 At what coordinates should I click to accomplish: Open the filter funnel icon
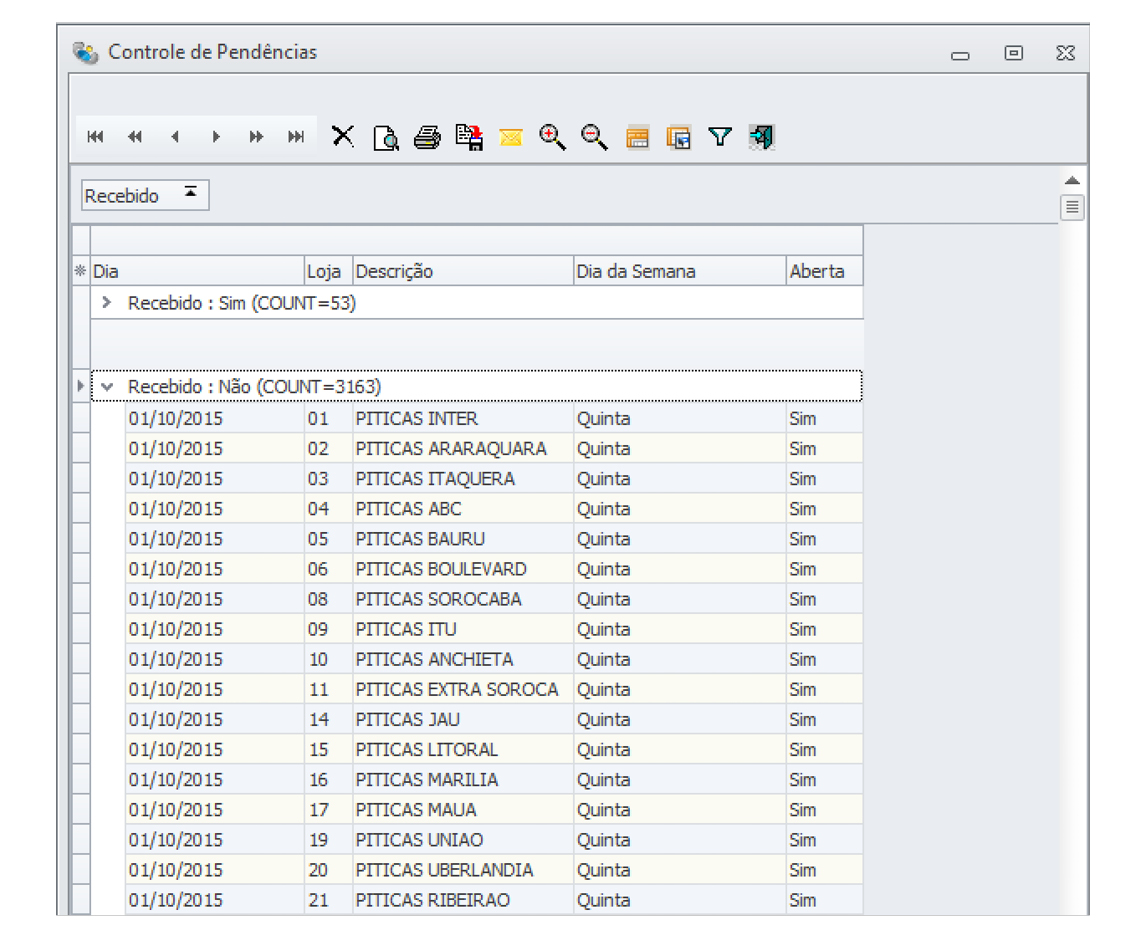[x=720, y=137]
